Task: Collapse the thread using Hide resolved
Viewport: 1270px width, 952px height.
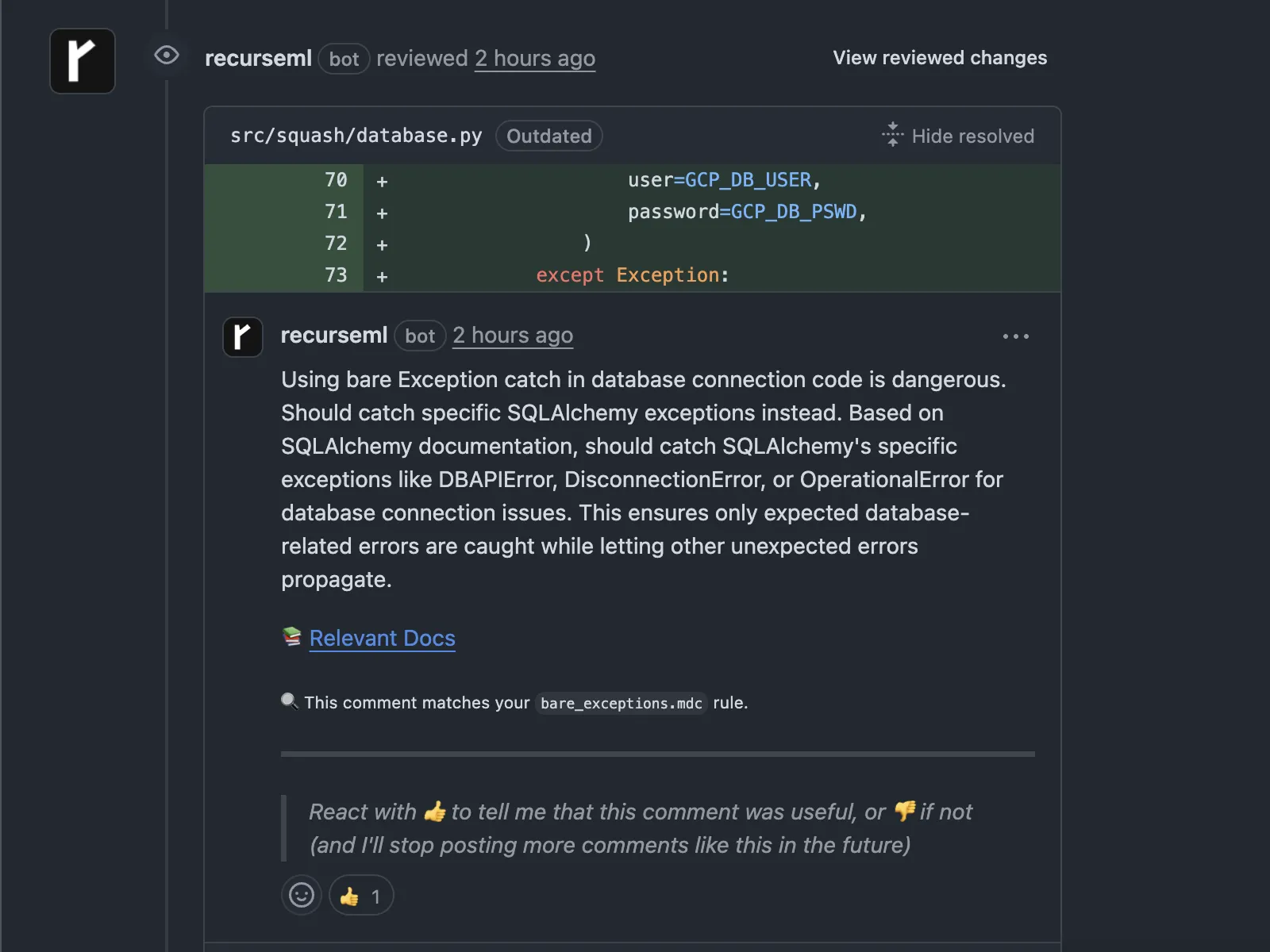Action: tap(972, 136)
